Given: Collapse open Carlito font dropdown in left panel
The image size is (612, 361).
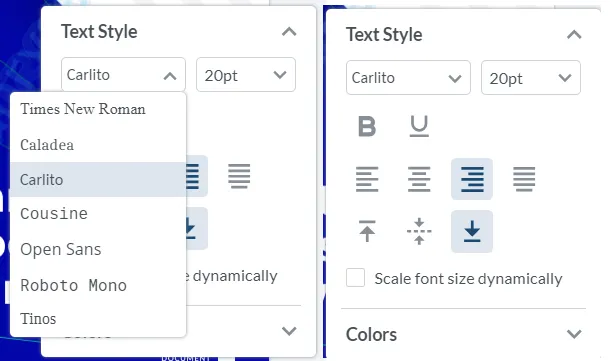Looking at the screenshot, I should [x=123, y=75].
